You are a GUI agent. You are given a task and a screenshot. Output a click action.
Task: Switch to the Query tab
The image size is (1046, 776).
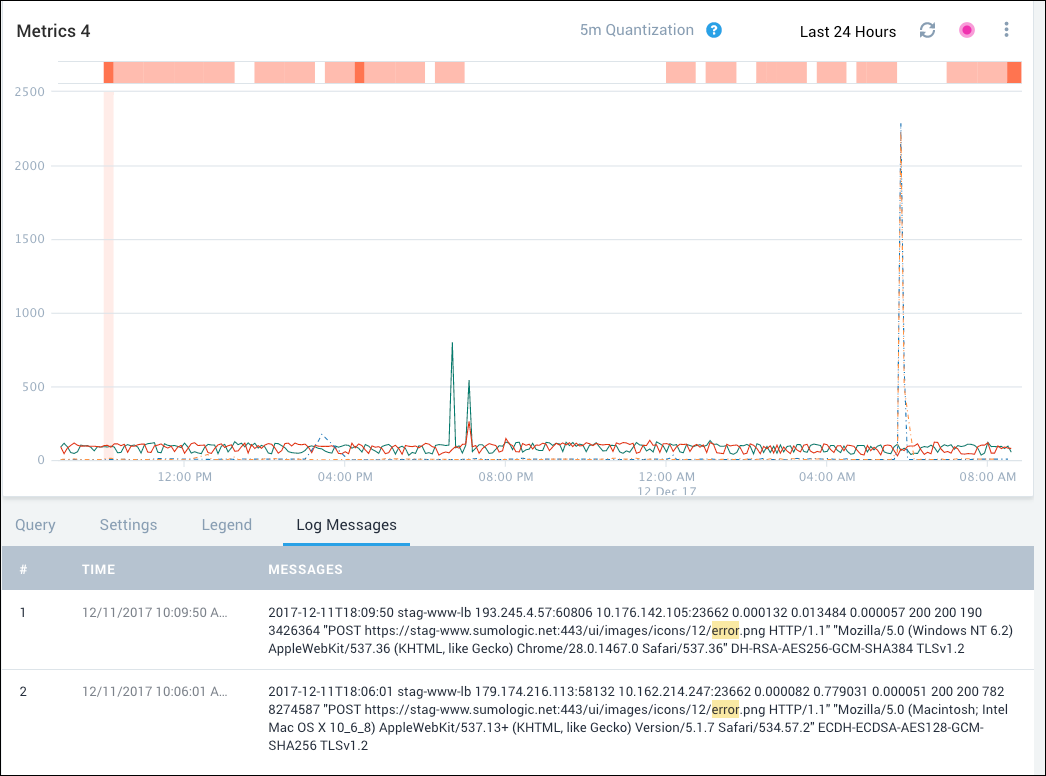click(x=35, y=525)
